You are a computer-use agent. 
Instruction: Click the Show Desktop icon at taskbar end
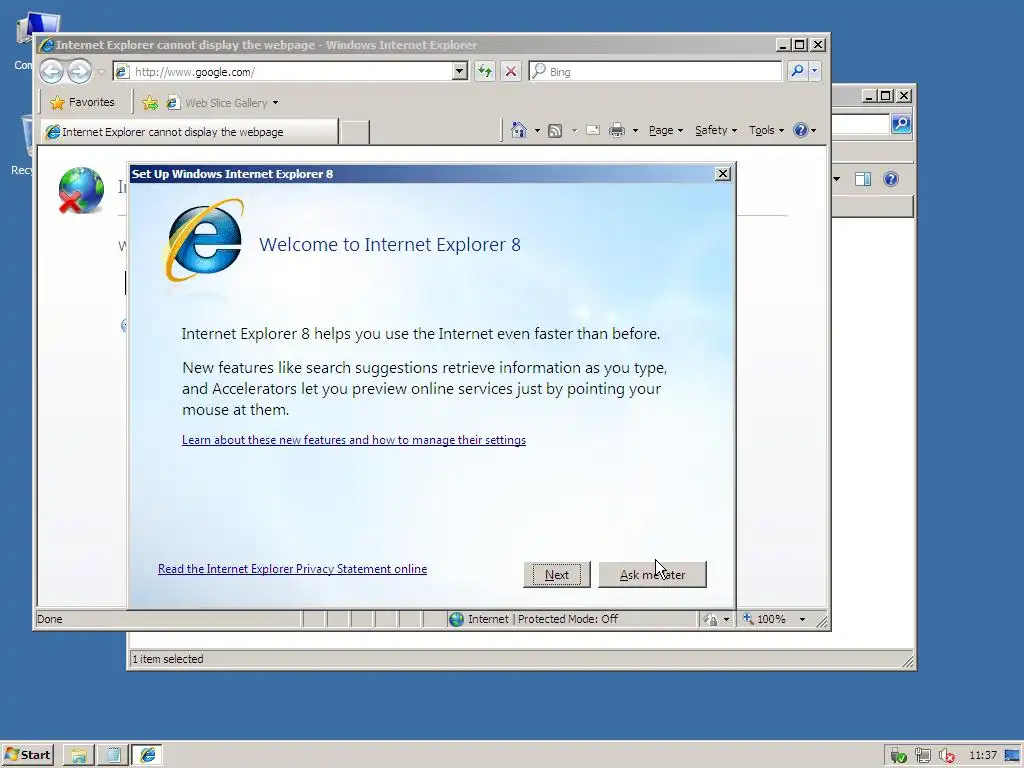[1013, 756]
